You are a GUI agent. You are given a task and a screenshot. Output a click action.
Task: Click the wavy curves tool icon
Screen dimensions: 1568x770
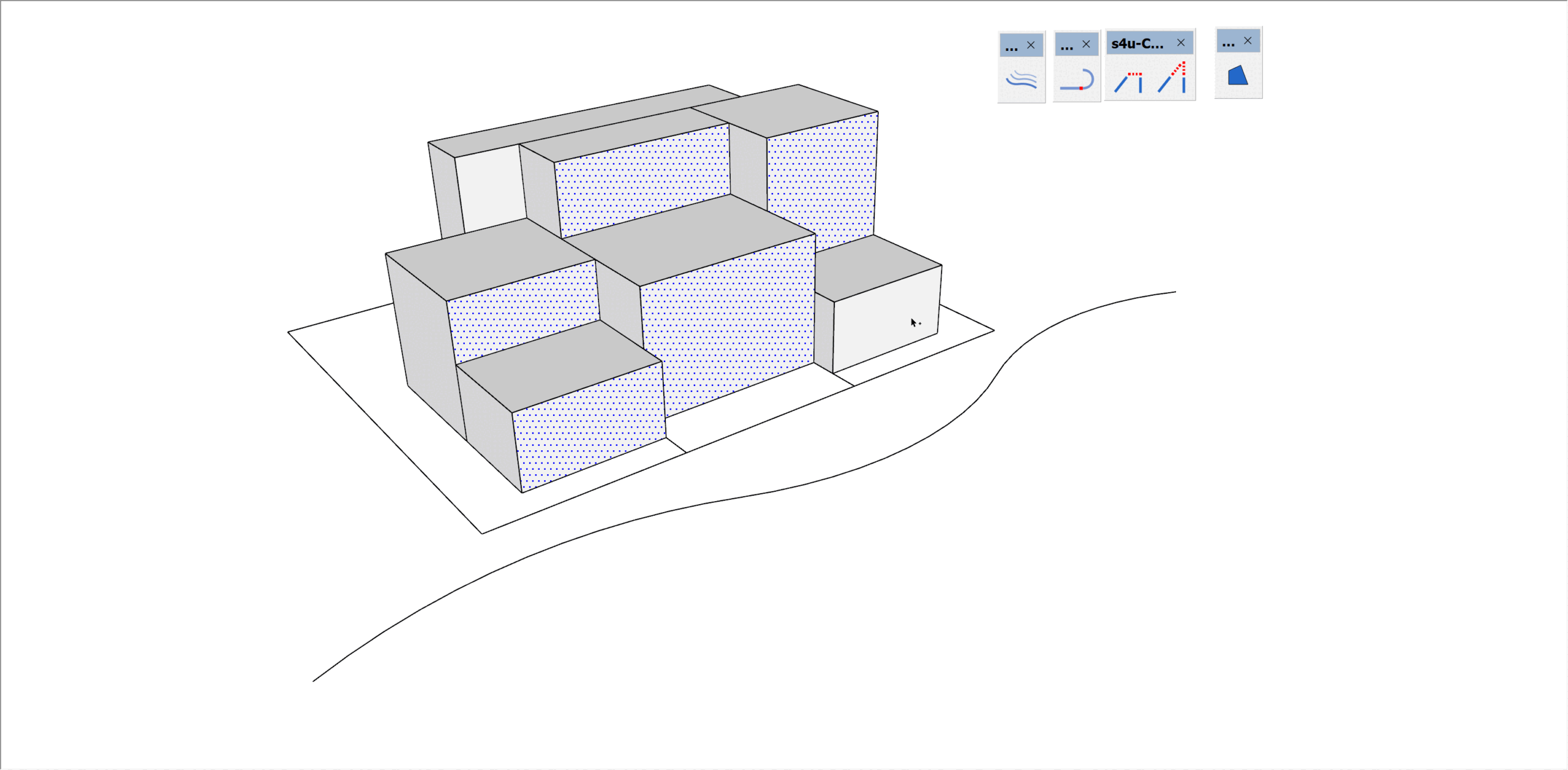tap(1021, 80)
